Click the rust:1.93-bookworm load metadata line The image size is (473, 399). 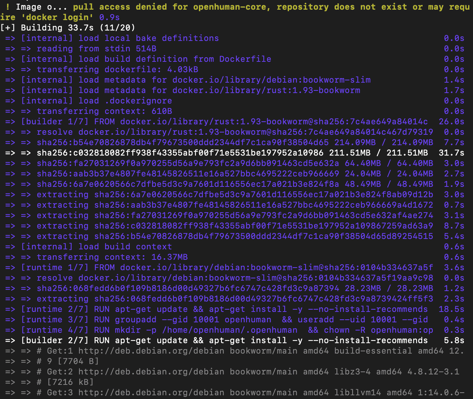click(235, 90)
